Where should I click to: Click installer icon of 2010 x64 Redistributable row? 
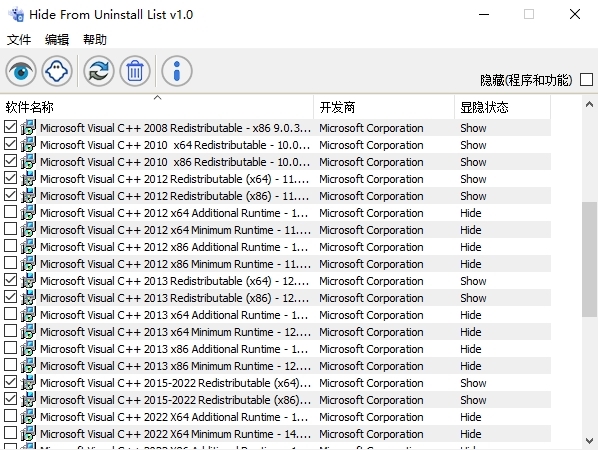coord(28,145)
